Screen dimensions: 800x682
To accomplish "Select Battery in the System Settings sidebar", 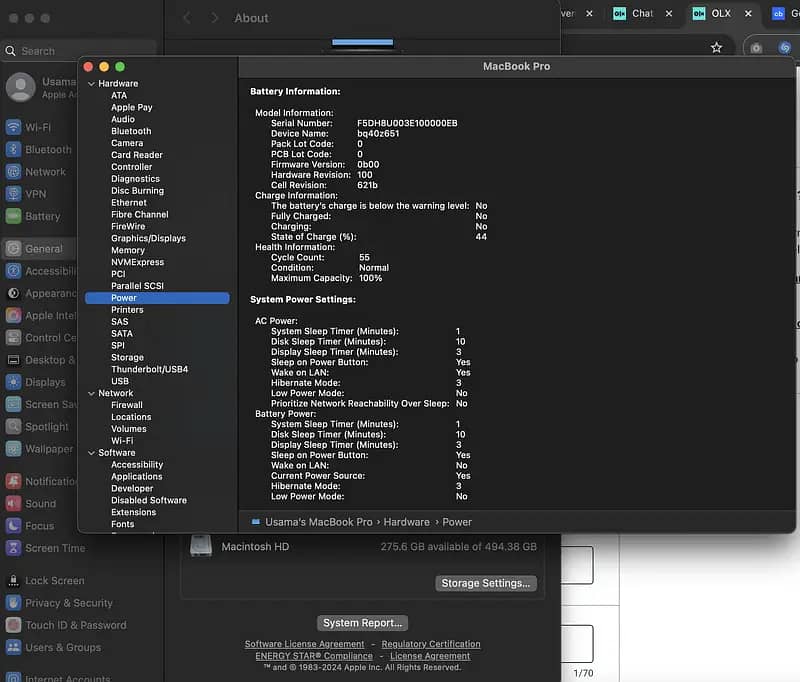I will point(42,216).
